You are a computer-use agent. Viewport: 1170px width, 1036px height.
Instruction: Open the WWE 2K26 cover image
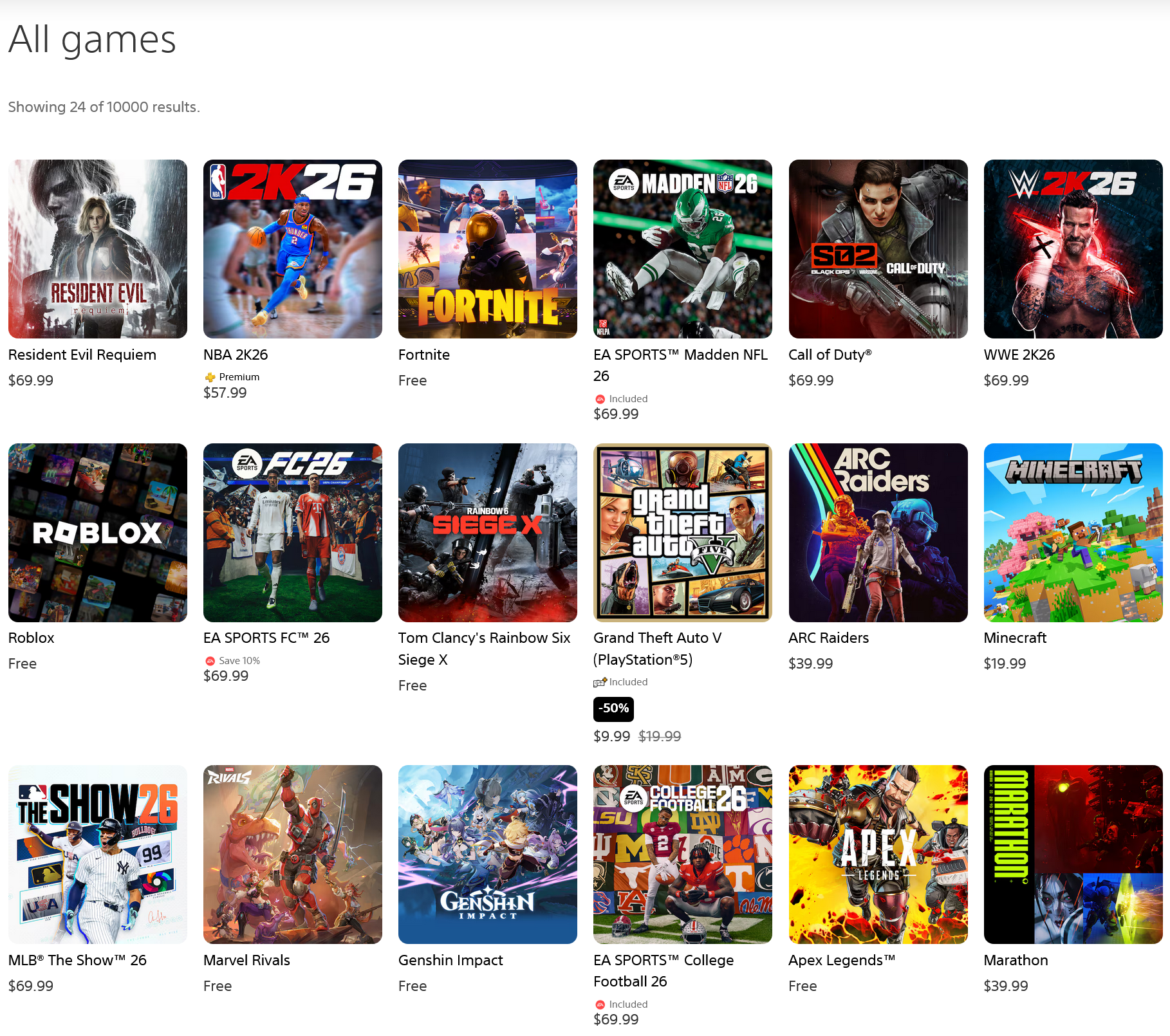pos(1073,249)
